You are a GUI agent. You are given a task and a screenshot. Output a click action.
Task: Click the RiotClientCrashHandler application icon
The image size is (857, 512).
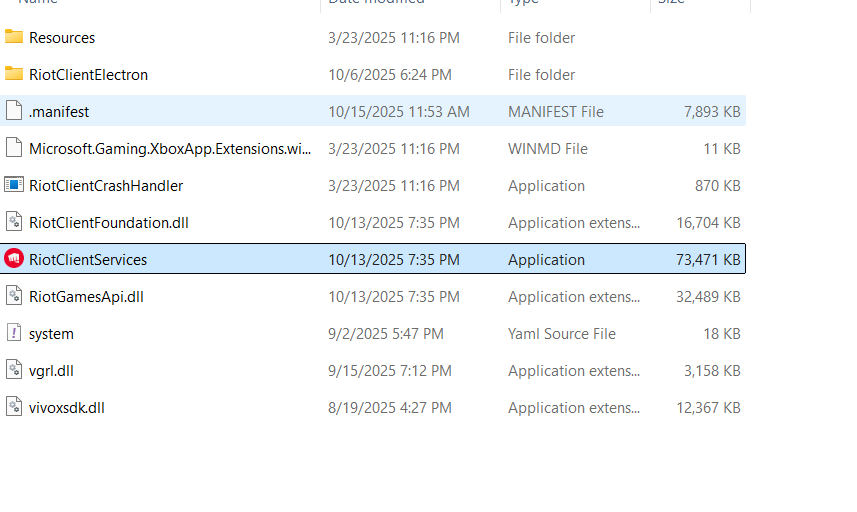[x=14, y=186]
